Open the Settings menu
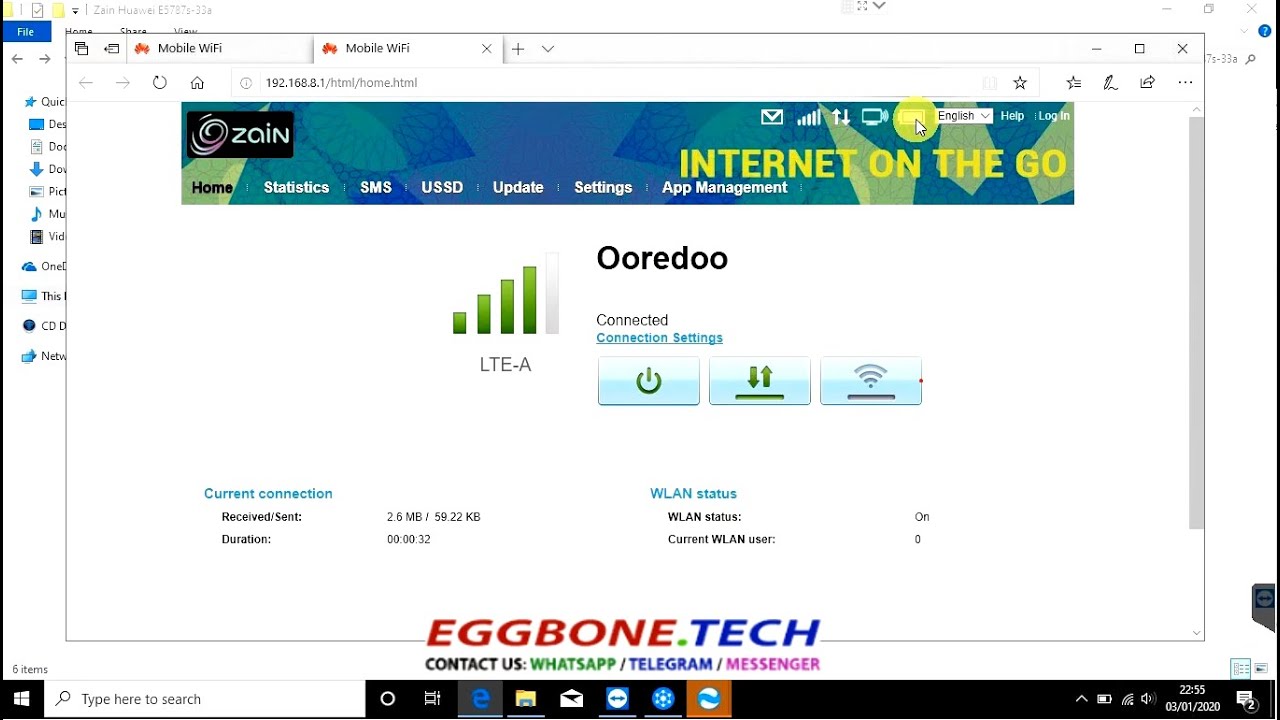Screen dimensions: 1280x720 click(603, 187)
